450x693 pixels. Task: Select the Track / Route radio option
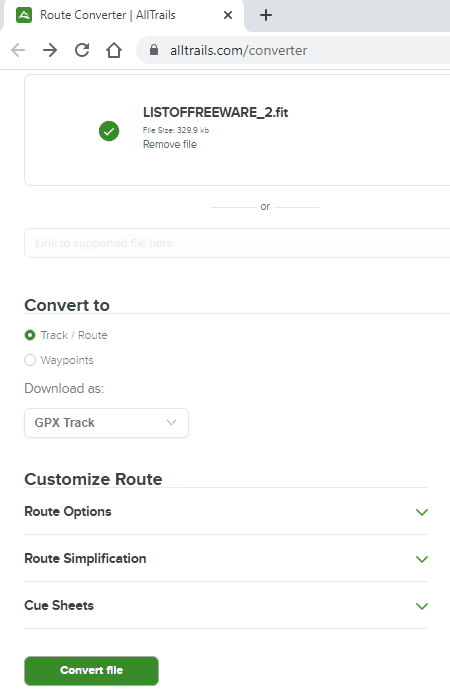point(30,335)
